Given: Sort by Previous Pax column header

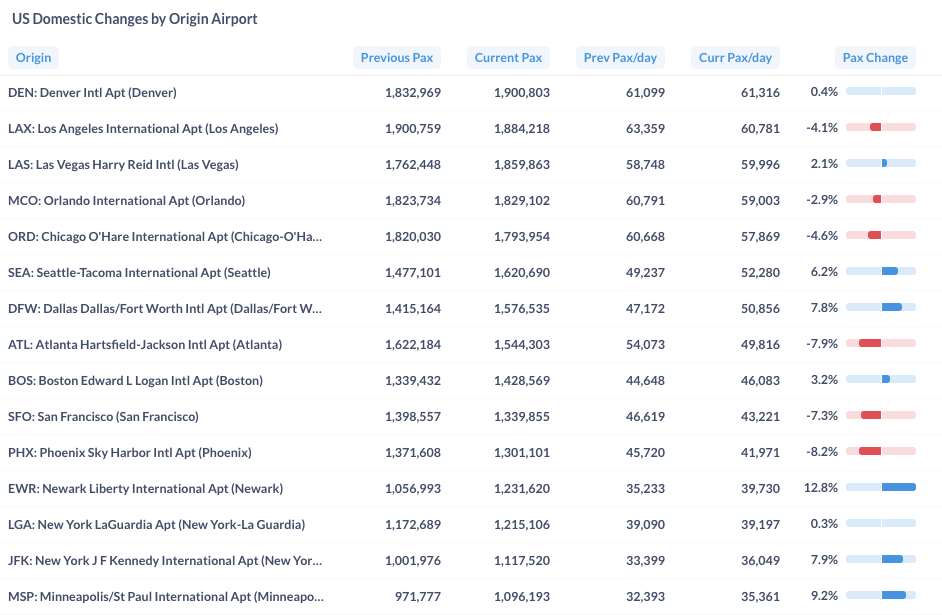Looking at the screenshot, I should point(397,58).
